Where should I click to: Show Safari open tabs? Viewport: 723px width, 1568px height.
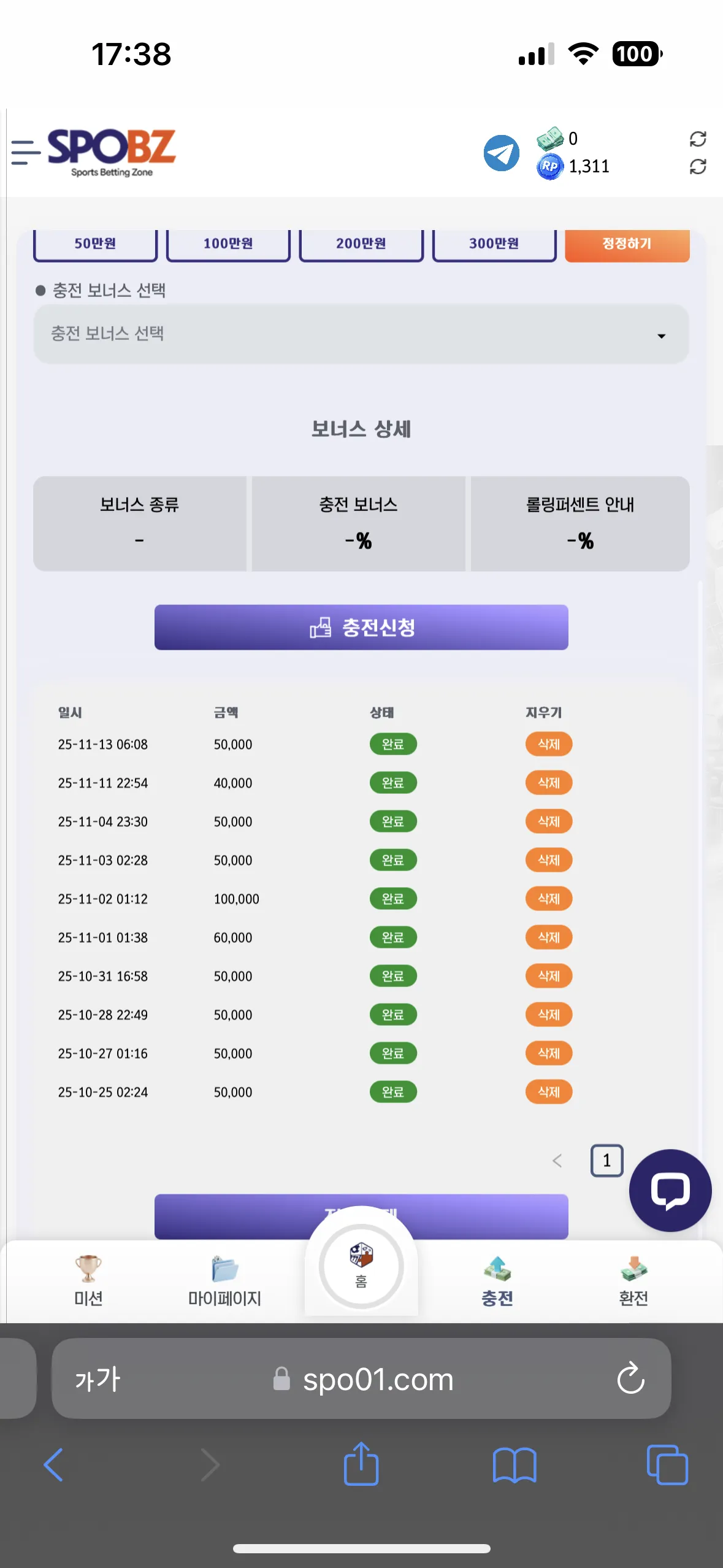[667, 1465]
